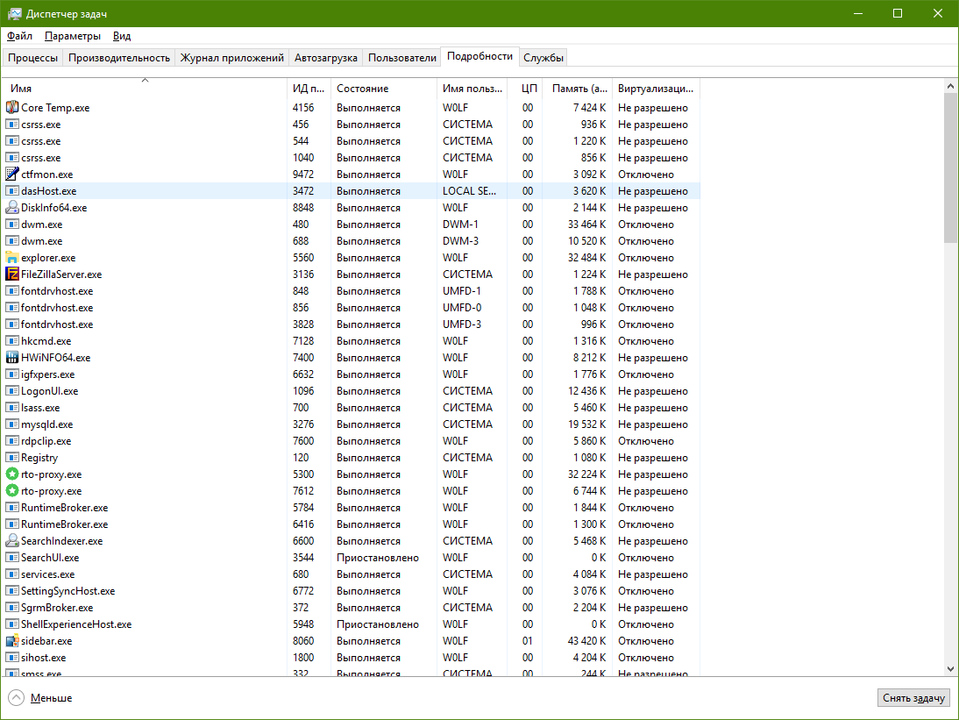Click the ctfmon.exe pen icon

[x=12, y=174]
